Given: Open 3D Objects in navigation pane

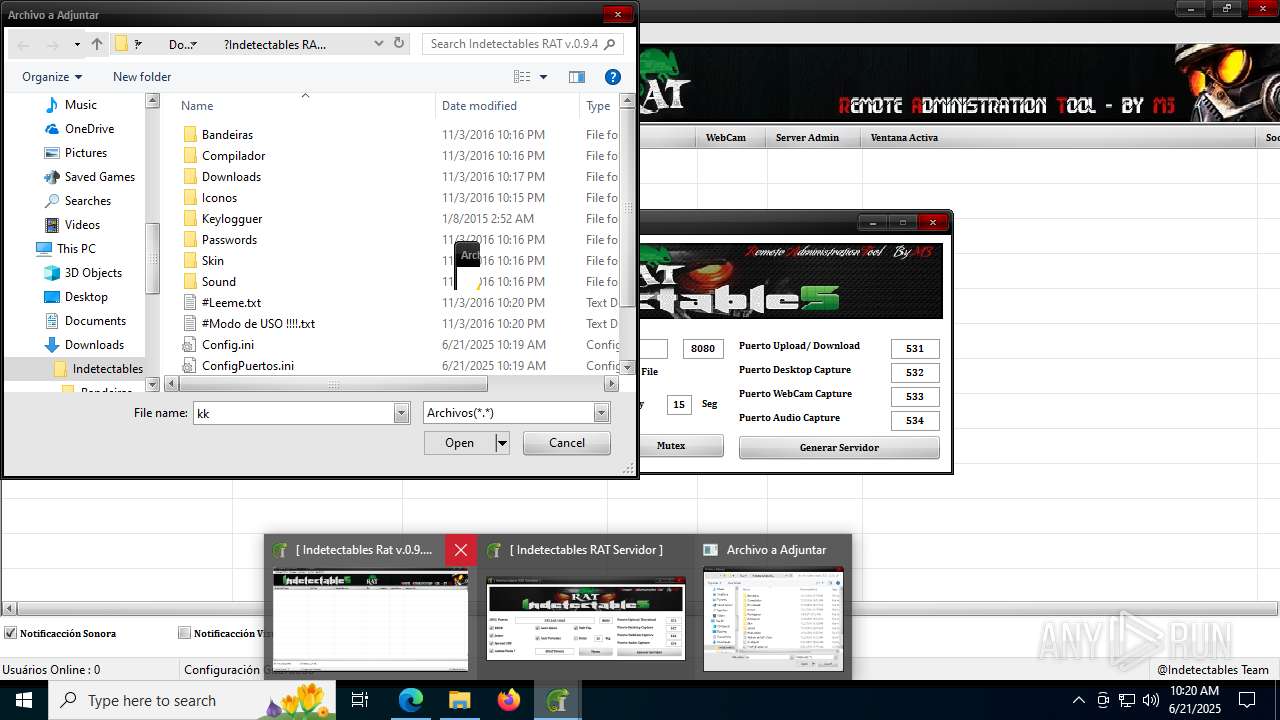Looking at the screenshot, I should (93, 272).
